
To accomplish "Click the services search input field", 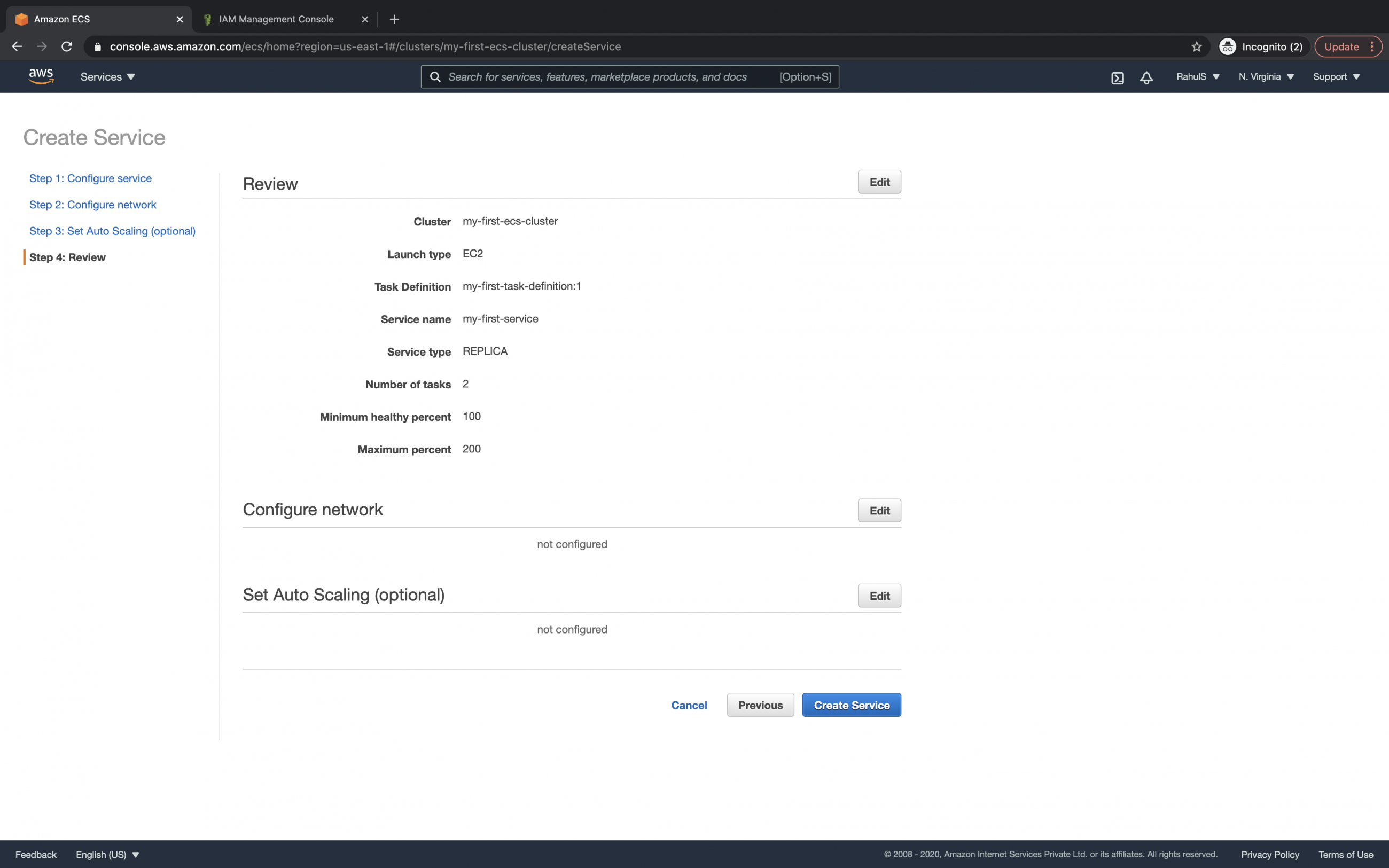I will click(x=603, y=76).
